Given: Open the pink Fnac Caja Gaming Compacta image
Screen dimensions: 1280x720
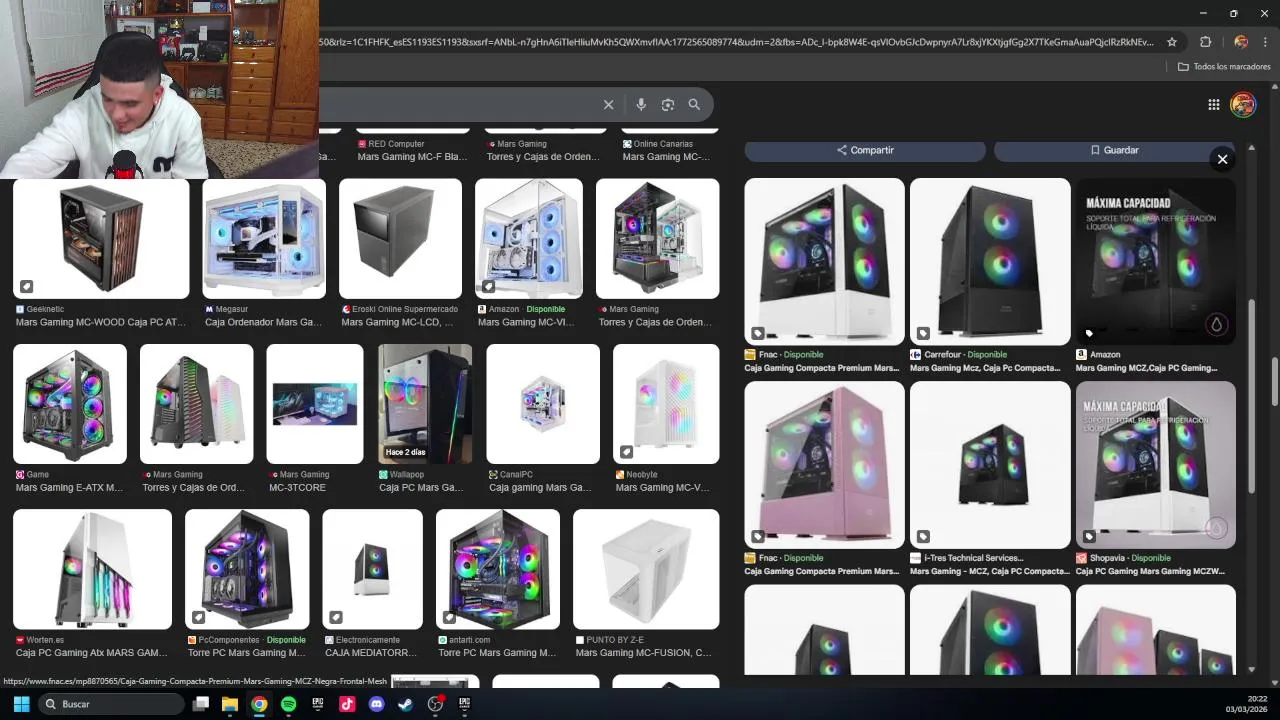Looking at the screenshot, I should pyautogui.click(x=824, y=465).
